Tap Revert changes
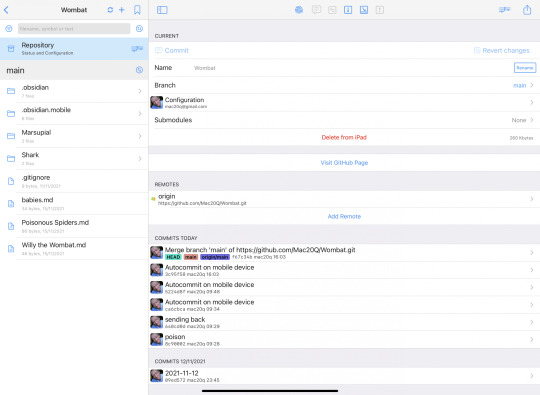 tap(502, 51)
